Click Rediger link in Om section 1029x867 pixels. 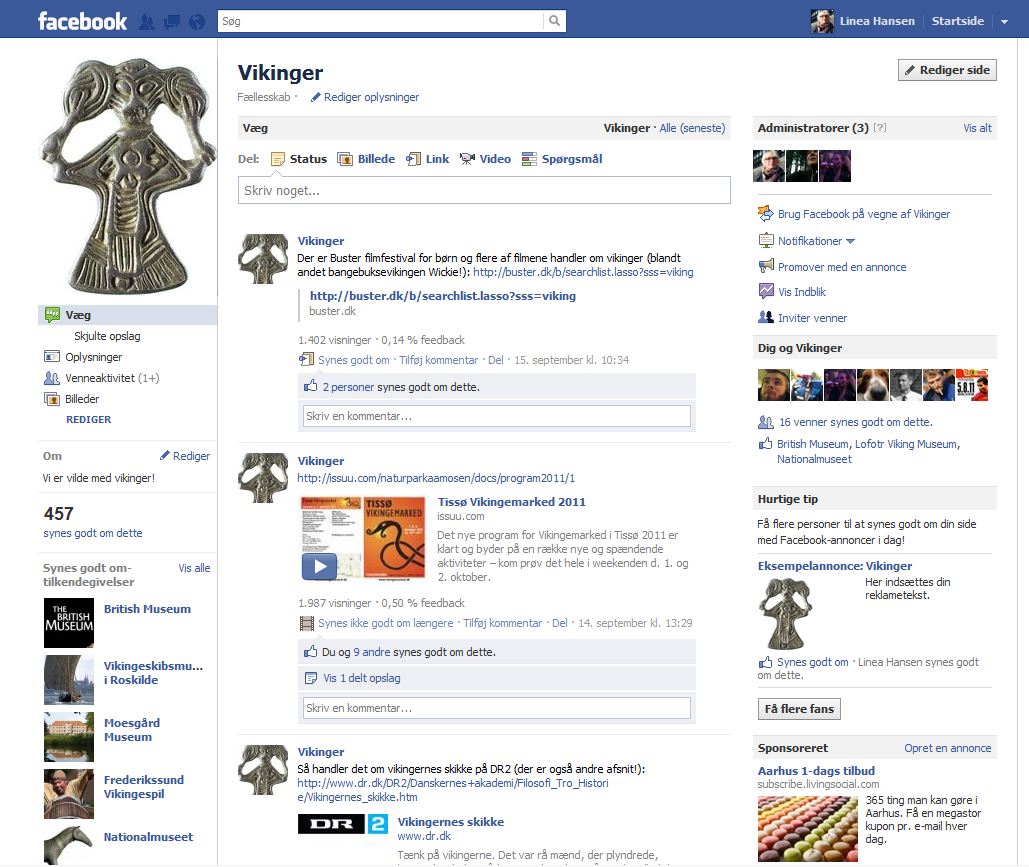tap(191, 456)
